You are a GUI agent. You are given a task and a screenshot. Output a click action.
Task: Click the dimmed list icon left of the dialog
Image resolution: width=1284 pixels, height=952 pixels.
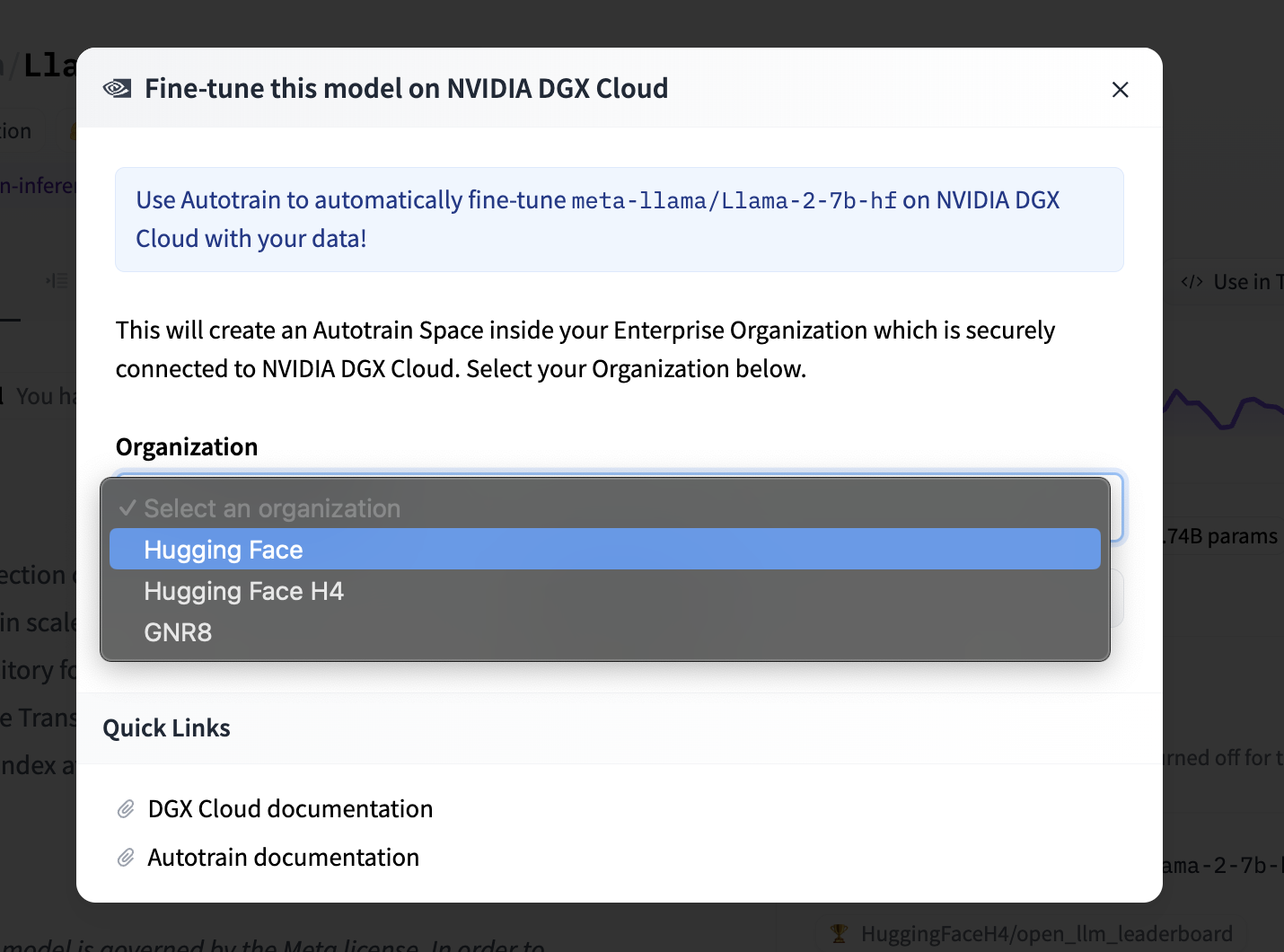pyautogui.click(x=57, y=281)
